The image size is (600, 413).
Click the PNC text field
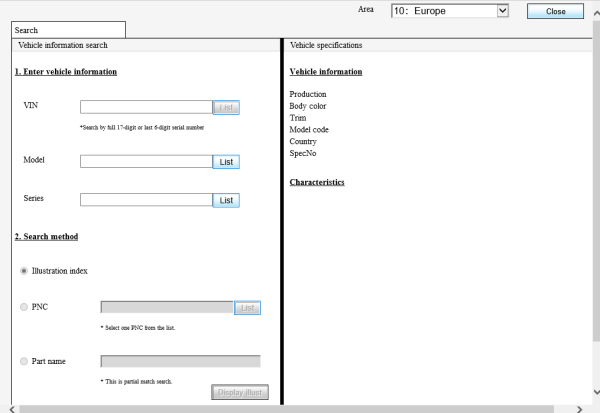point(167,307)
